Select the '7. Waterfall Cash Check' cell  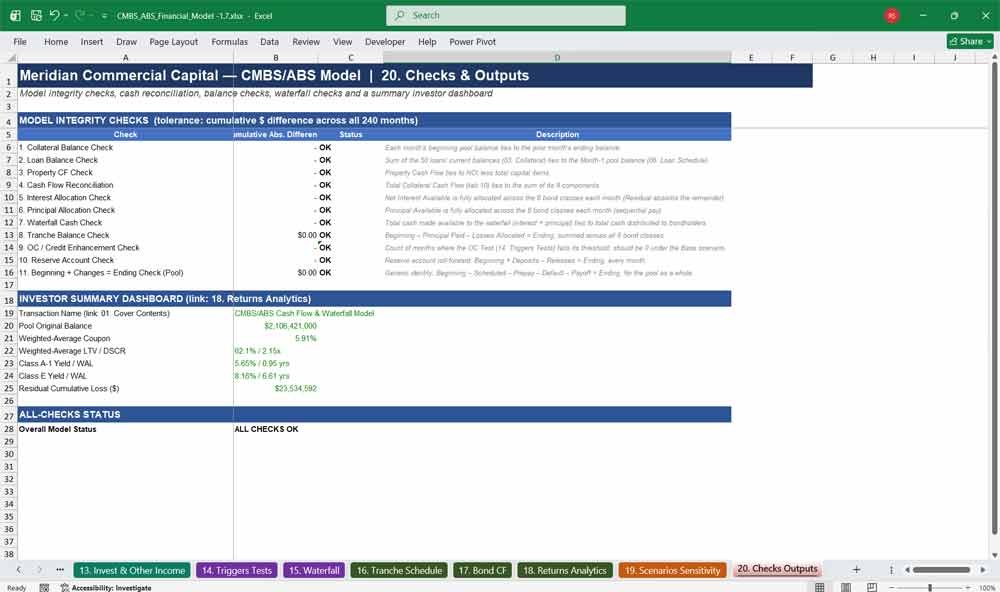click(125, 223)
